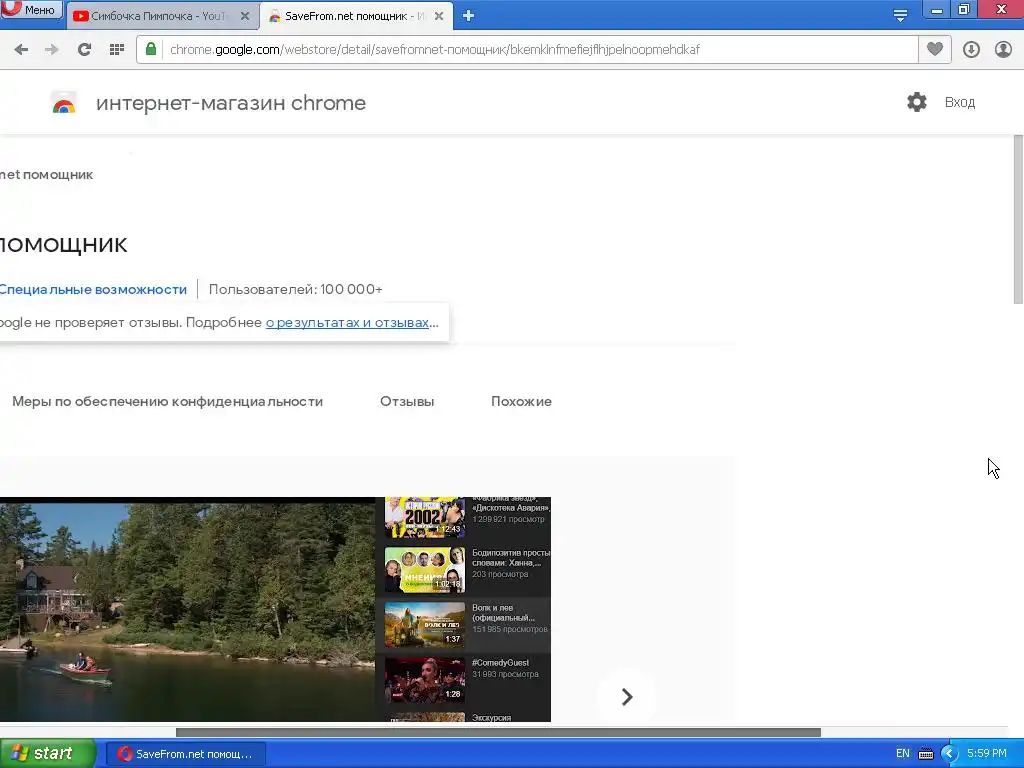Go forward with the forward arrow

(52, 50)
